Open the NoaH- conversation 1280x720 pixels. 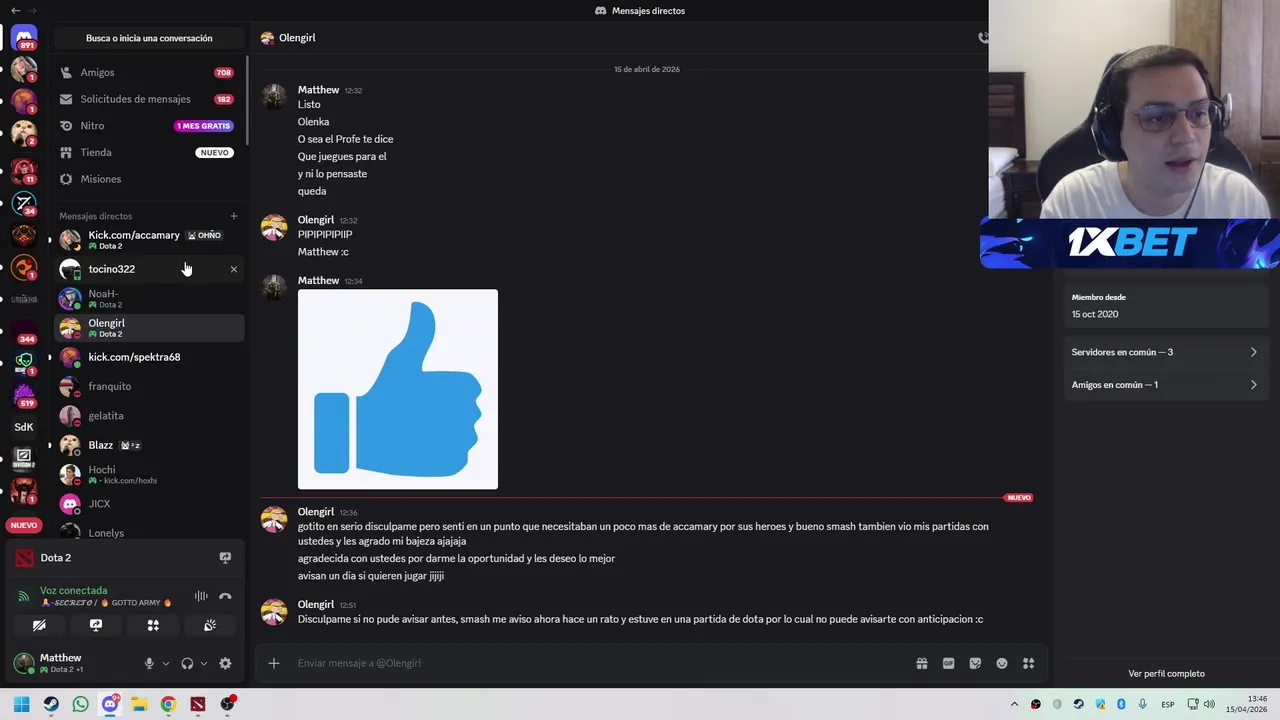148,298
